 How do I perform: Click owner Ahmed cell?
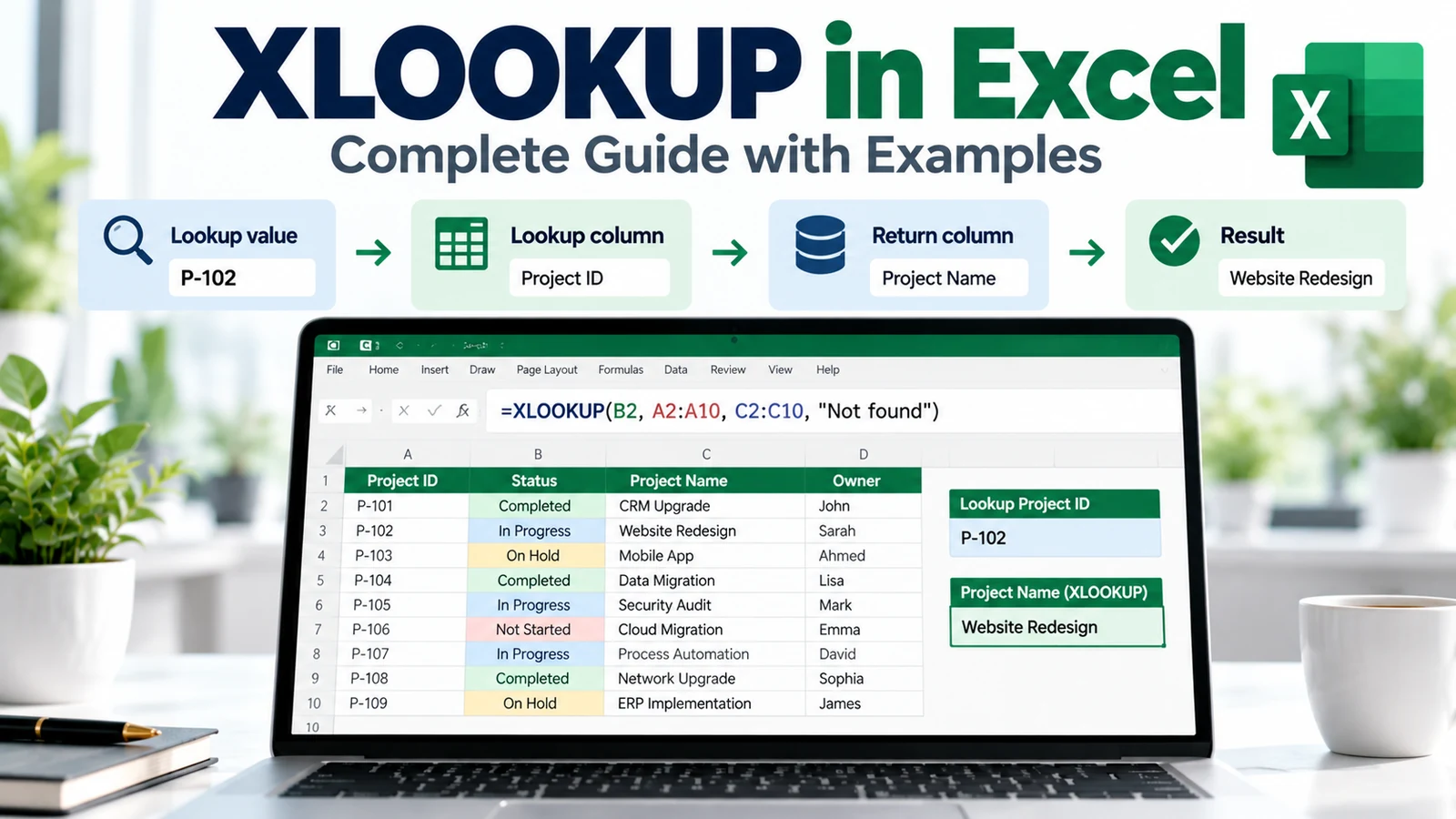pos(864,556)
